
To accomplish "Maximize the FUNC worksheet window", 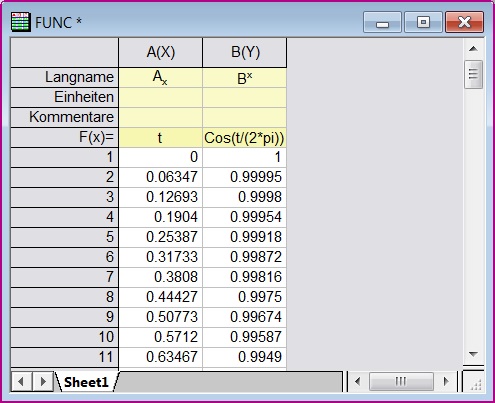I will (x=423, y=22).
